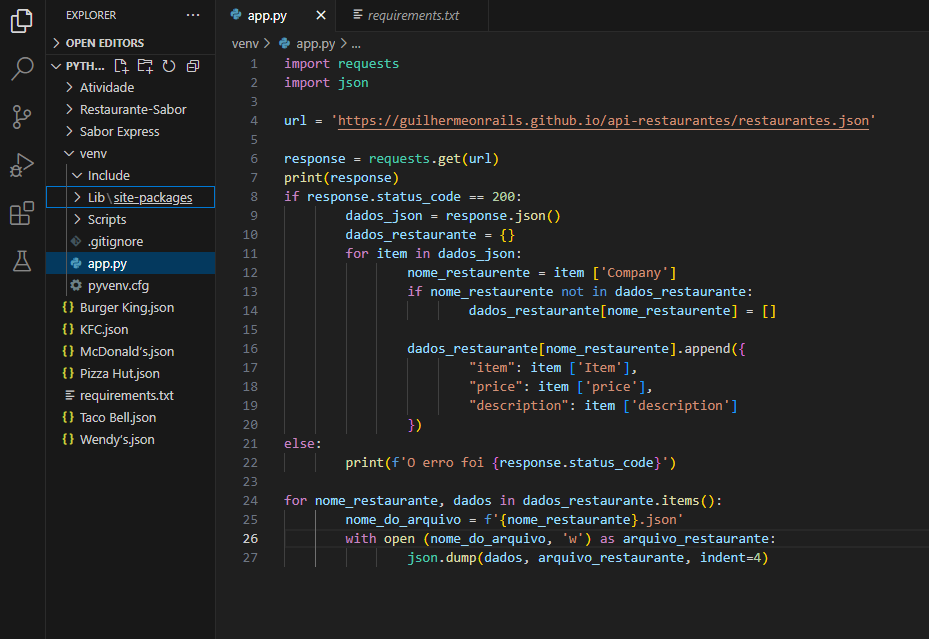Click the venv breadcrumb segment
The height and width of the screenshot is (639, 929).
click(245, 43)
